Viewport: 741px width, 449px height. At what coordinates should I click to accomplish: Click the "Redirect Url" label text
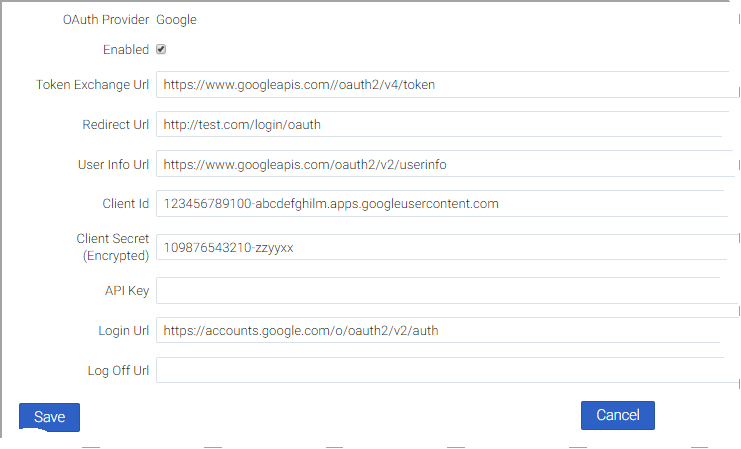(115, 125)
